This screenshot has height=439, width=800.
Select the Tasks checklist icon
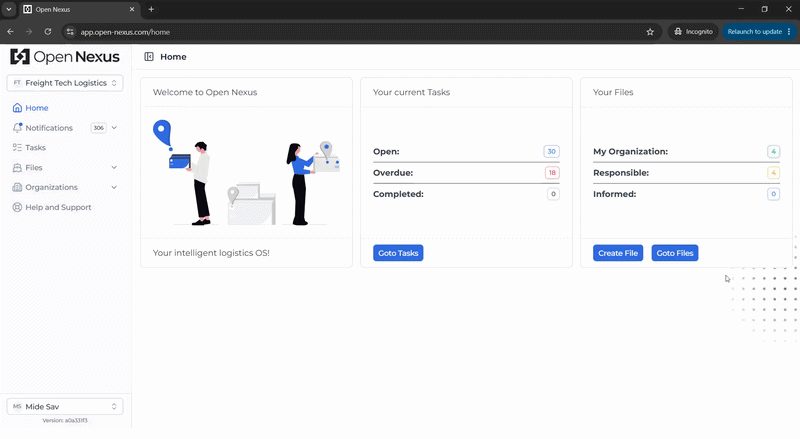pyautogui.click(x=17, y=148)
